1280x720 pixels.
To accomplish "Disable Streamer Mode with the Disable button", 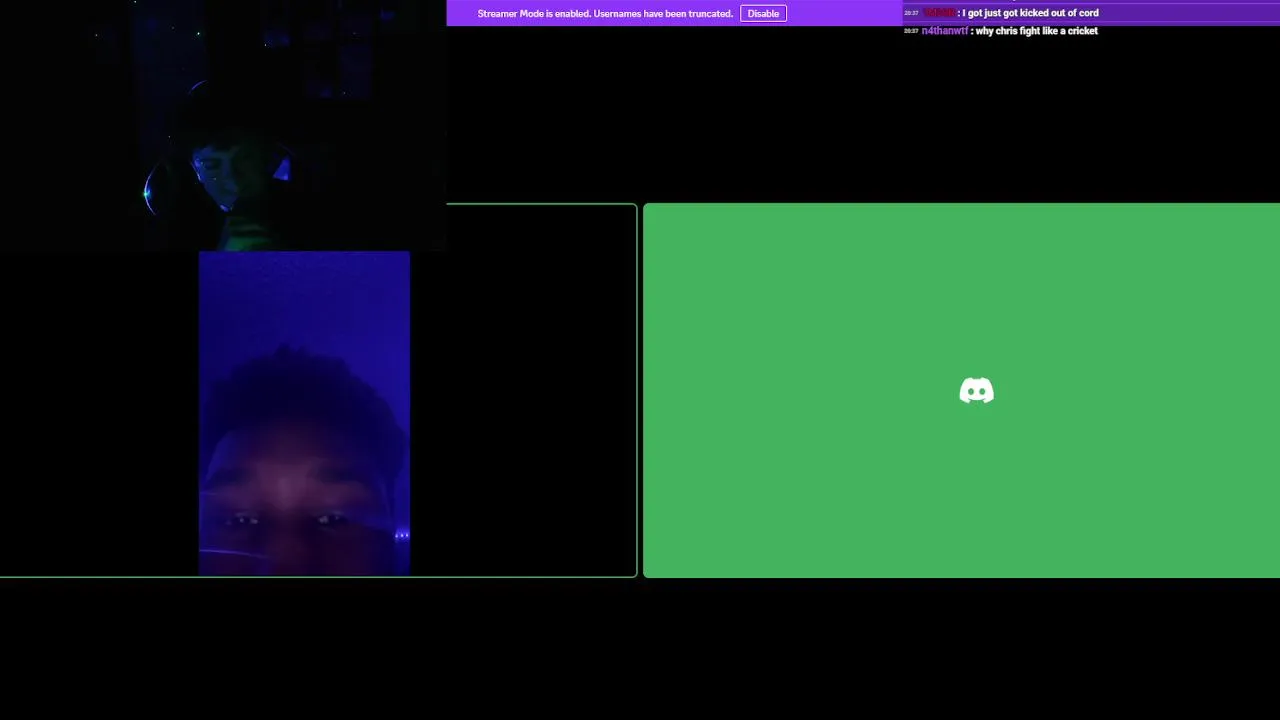I will [763, 13].
